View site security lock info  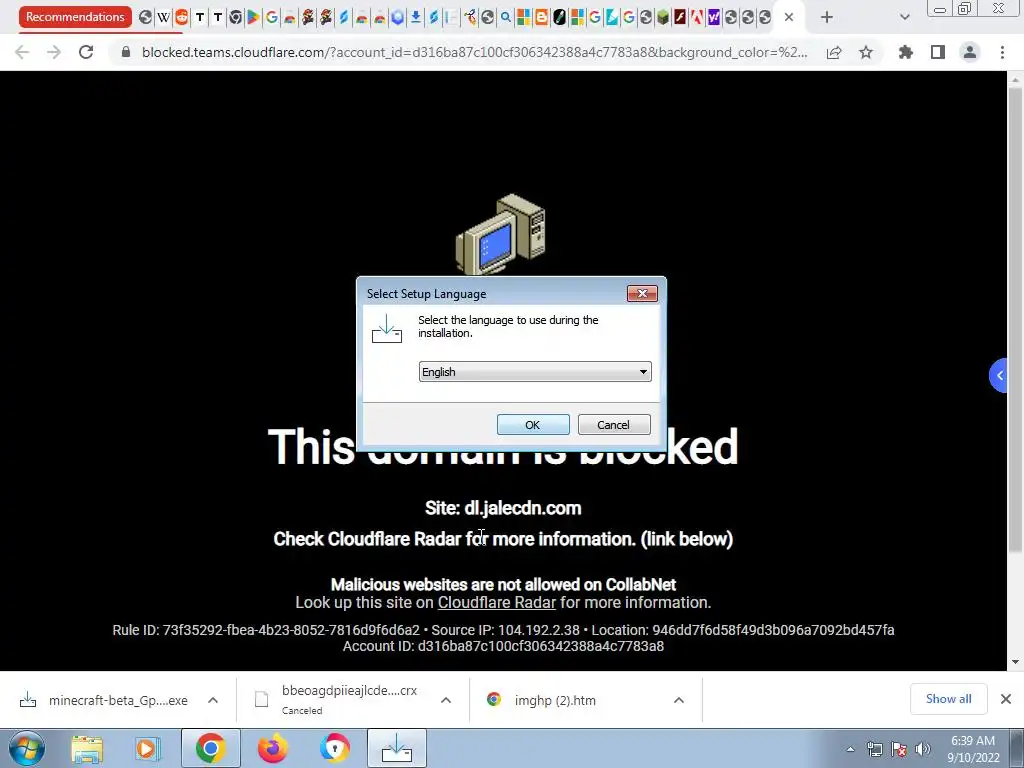pyautogui.click(x=126, y=52)
